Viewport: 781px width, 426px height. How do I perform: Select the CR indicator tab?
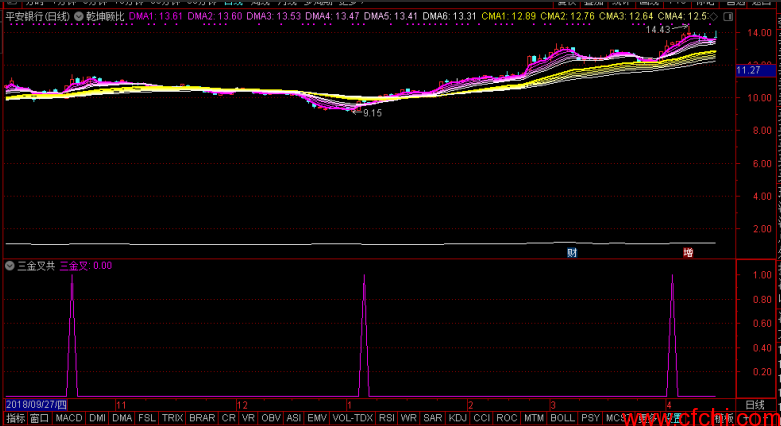tap(229, 418)
